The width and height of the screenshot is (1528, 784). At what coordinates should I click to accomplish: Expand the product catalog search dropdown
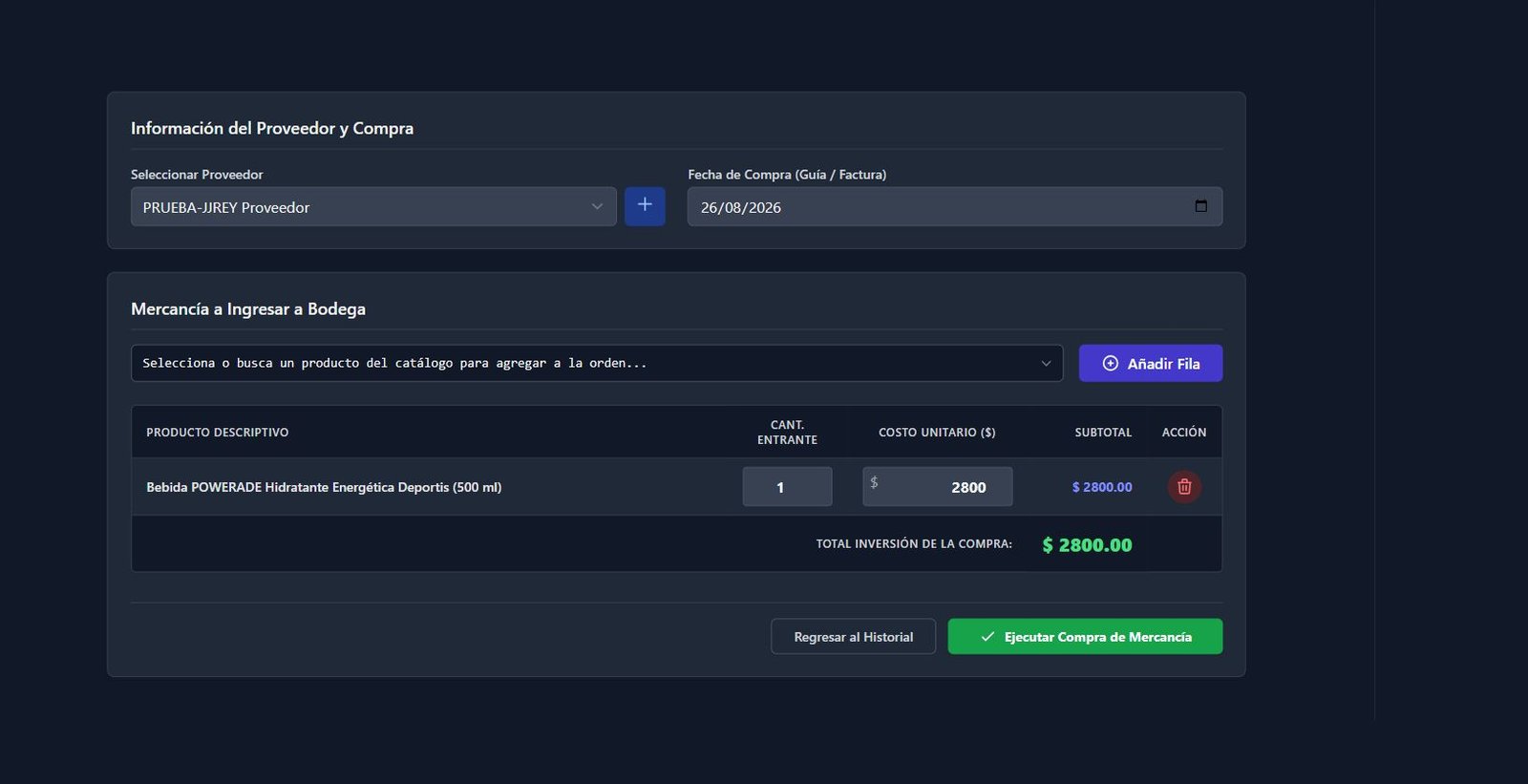pos(597,363)
